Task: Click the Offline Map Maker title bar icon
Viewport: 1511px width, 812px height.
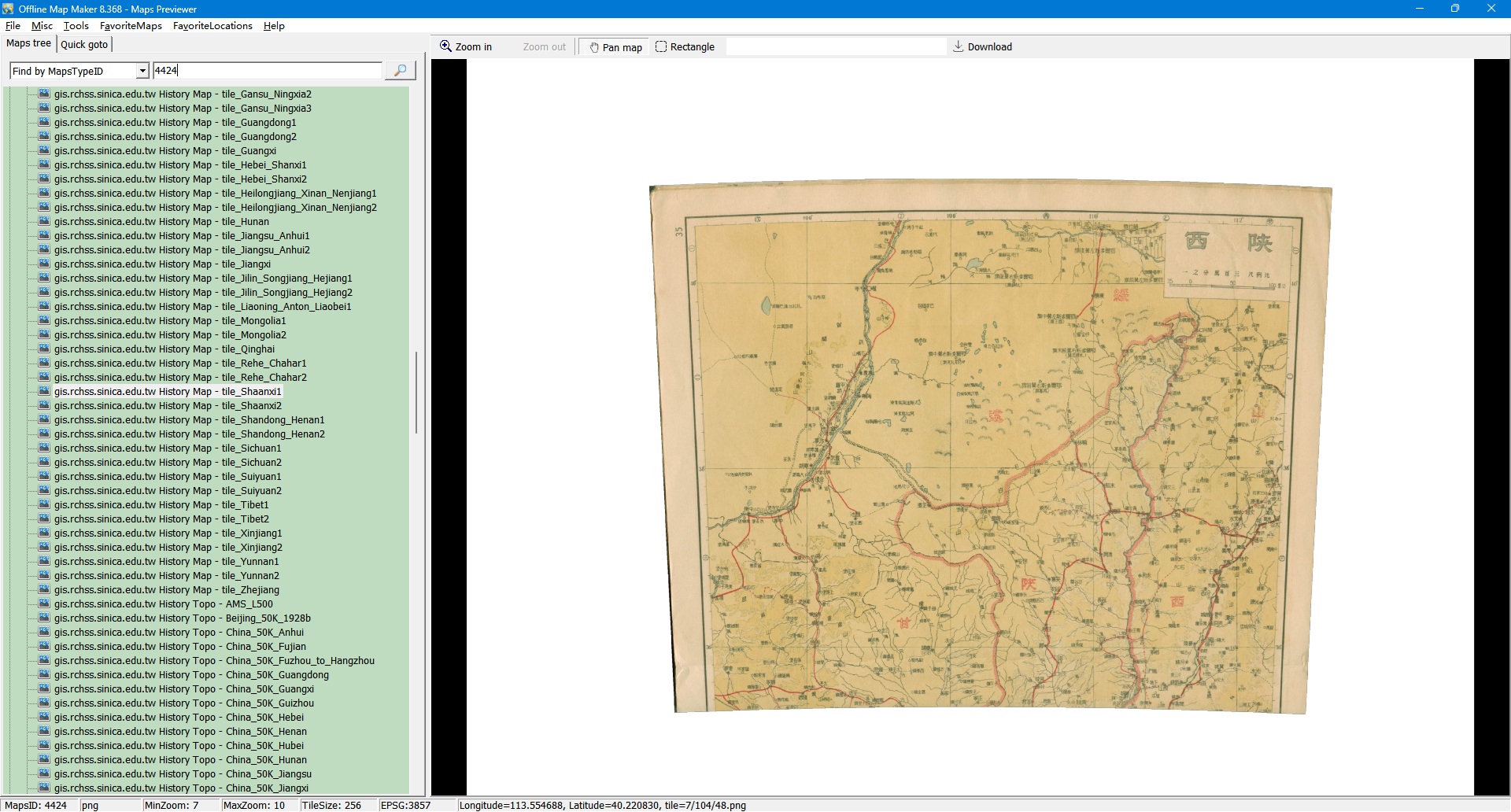Action: tap(8, 9)
